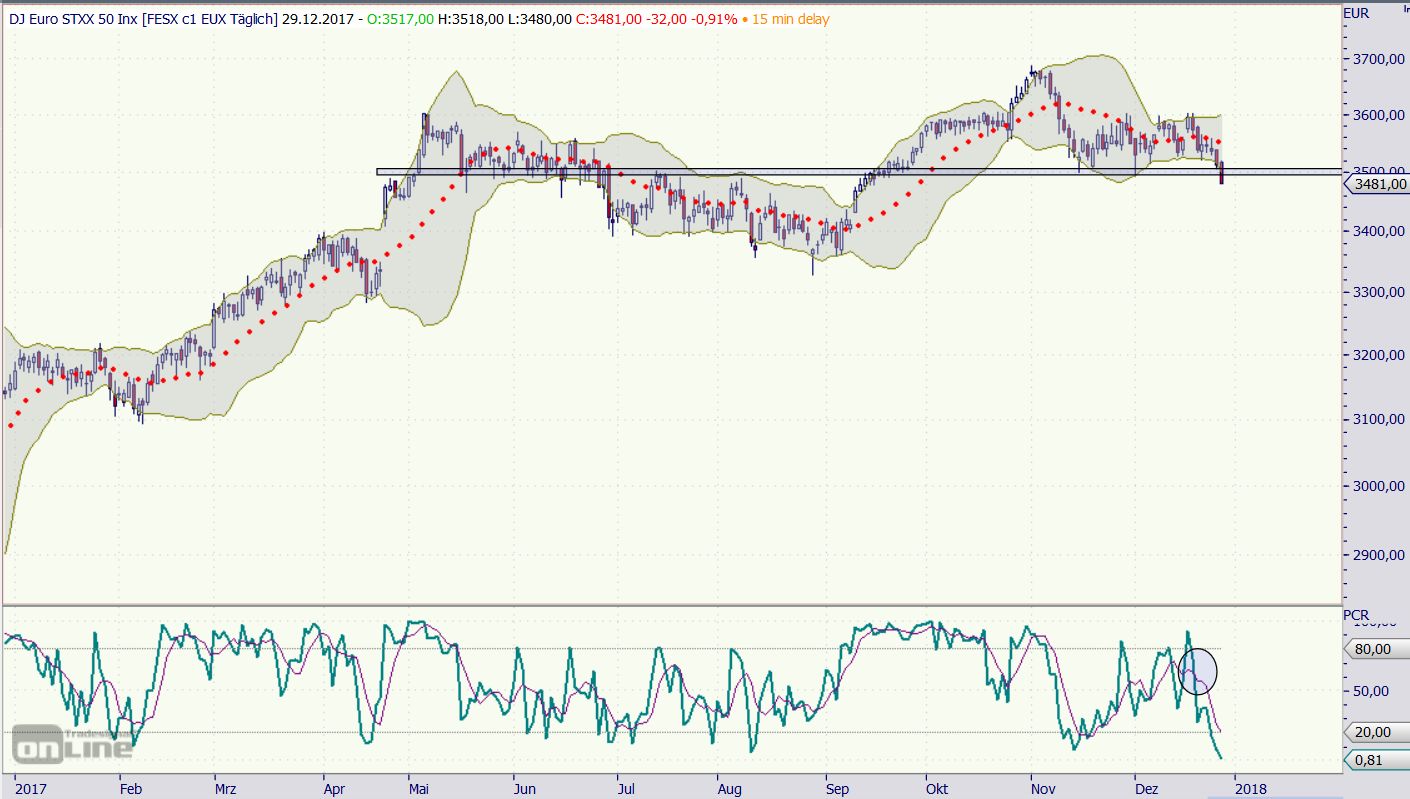Select the circle annotation on the PCR indicator
Image resolution: width=1410 pixels, height=799 pixels.
click(1198, 671)
